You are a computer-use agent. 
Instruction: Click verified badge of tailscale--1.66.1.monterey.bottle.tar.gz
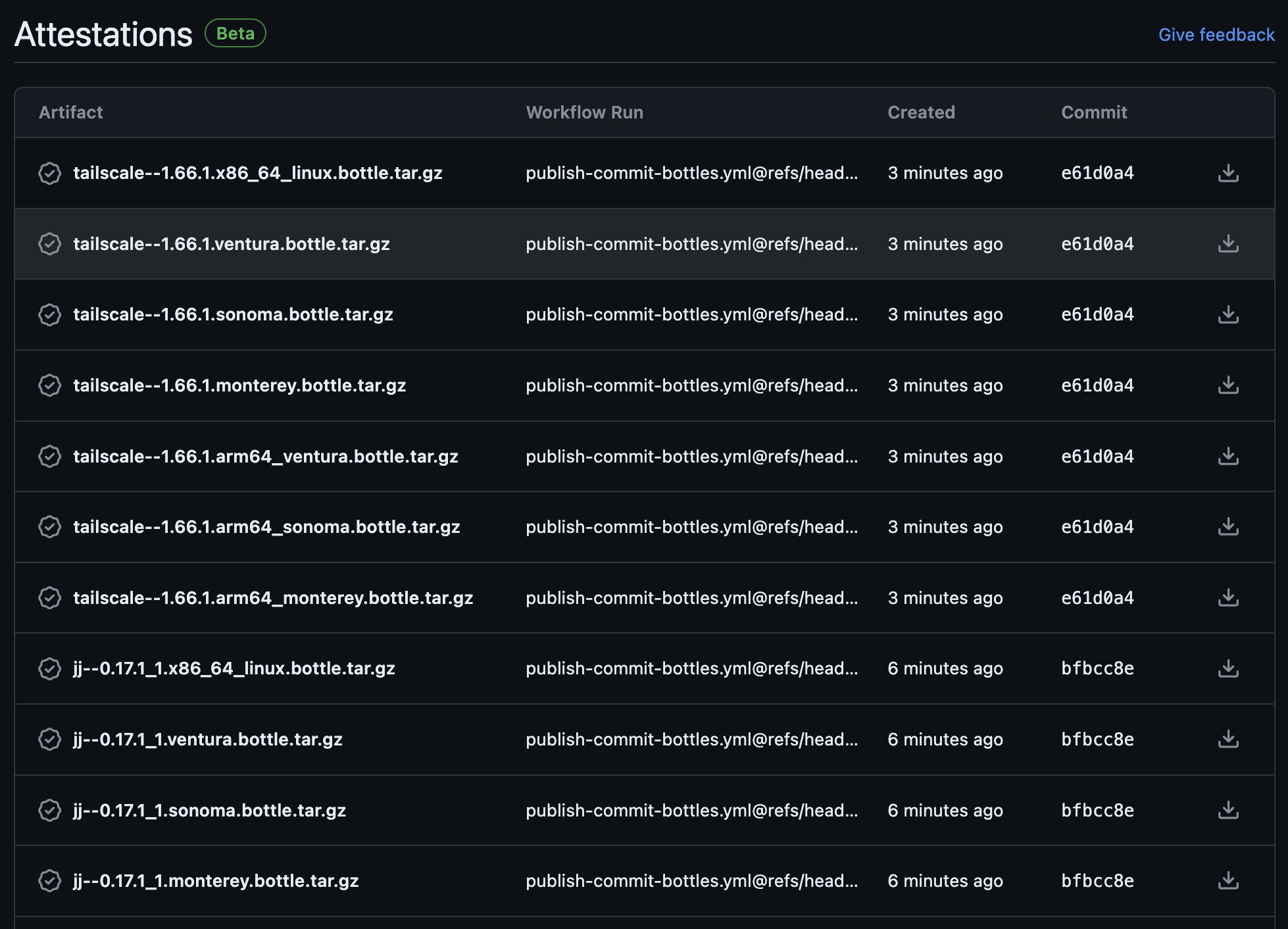[49, 386]
